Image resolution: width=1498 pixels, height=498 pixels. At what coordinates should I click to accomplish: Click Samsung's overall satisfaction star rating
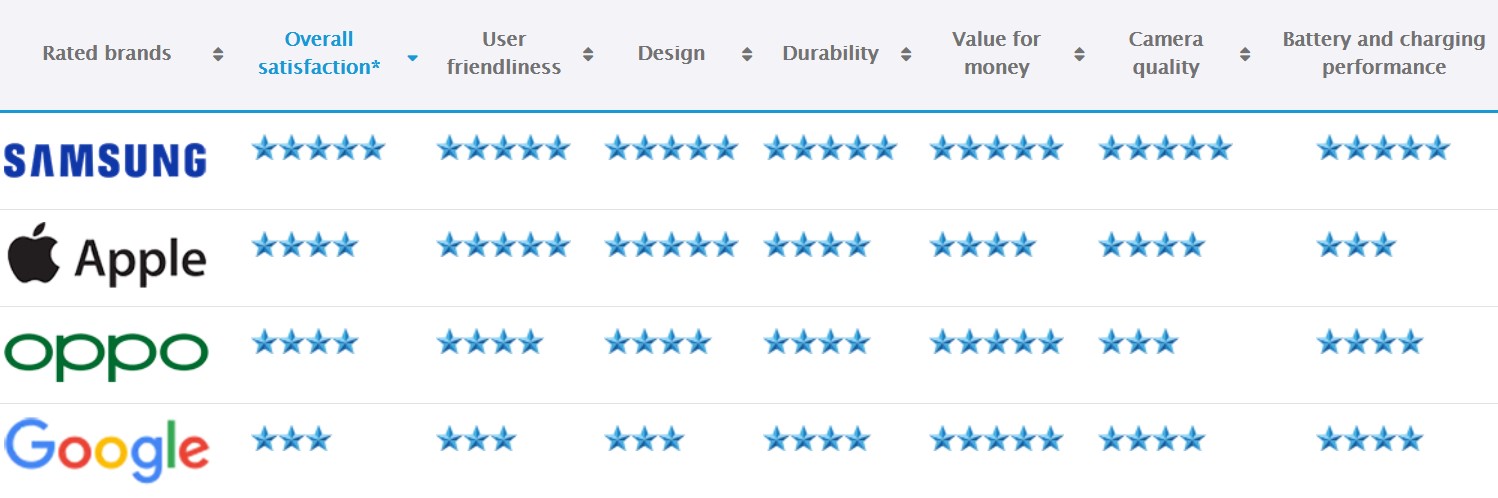318,149
